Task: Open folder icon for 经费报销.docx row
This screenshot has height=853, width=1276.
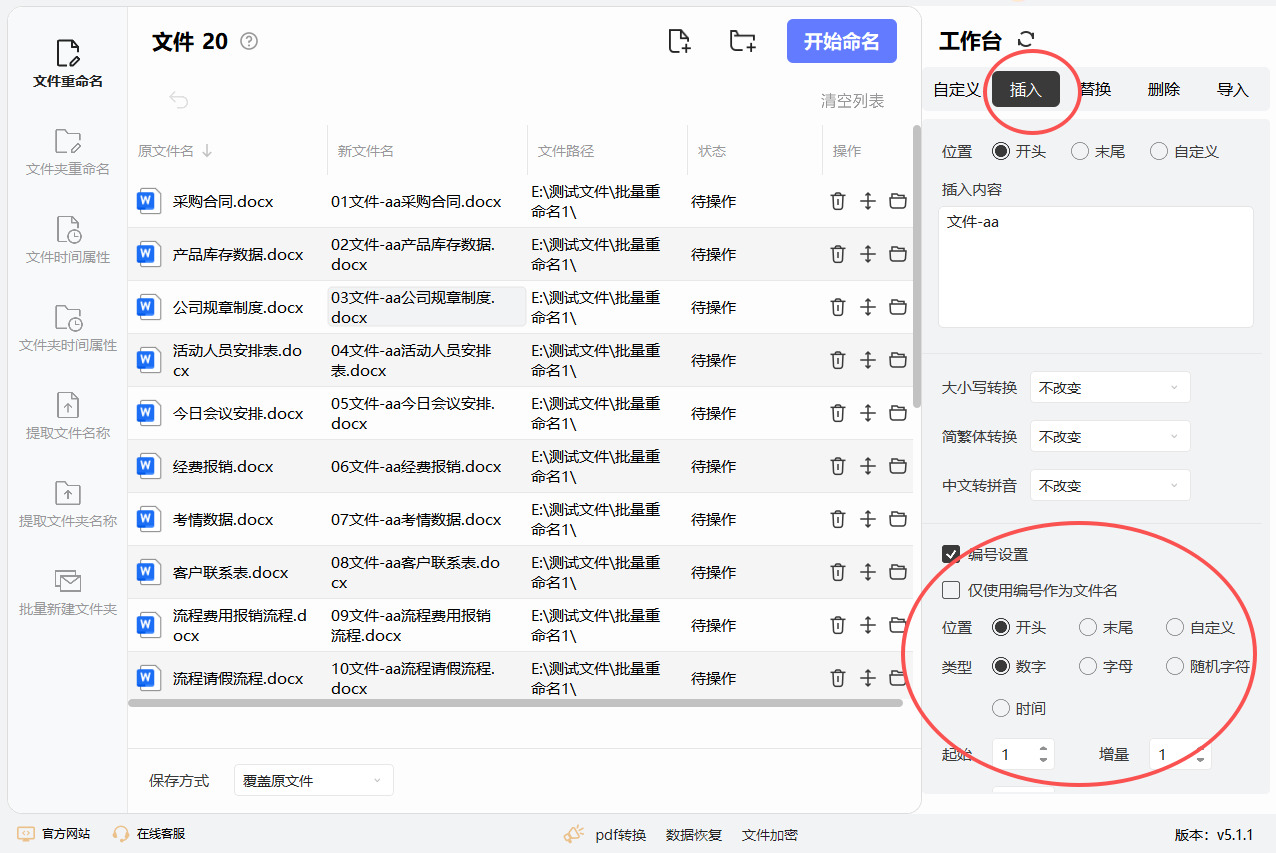Action: (898, 466)
